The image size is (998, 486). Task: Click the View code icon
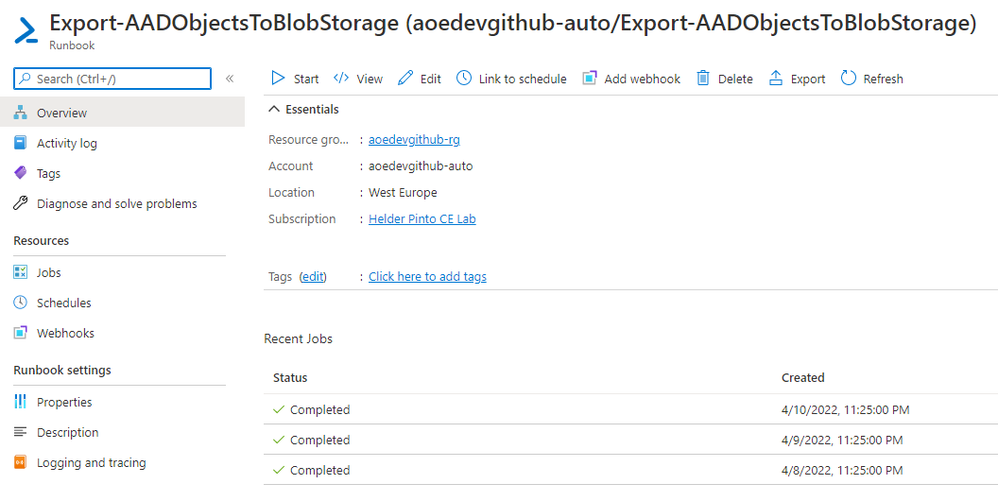[341, 78]
